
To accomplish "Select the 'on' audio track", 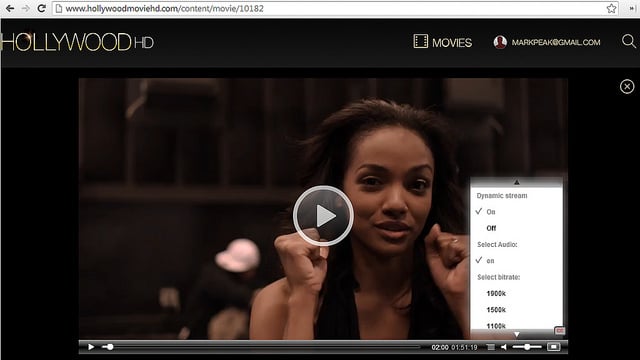I will [490, 261].
